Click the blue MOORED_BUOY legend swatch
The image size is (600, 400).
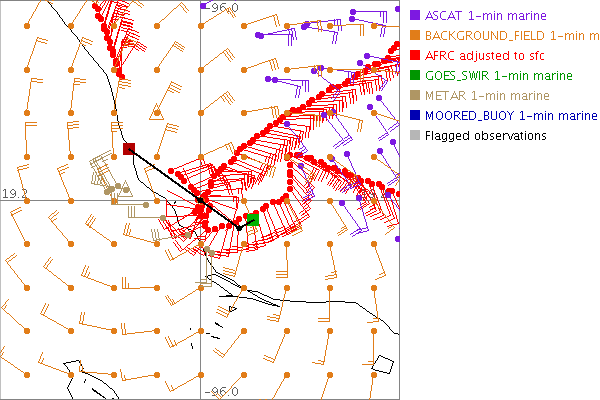point(414,115)
